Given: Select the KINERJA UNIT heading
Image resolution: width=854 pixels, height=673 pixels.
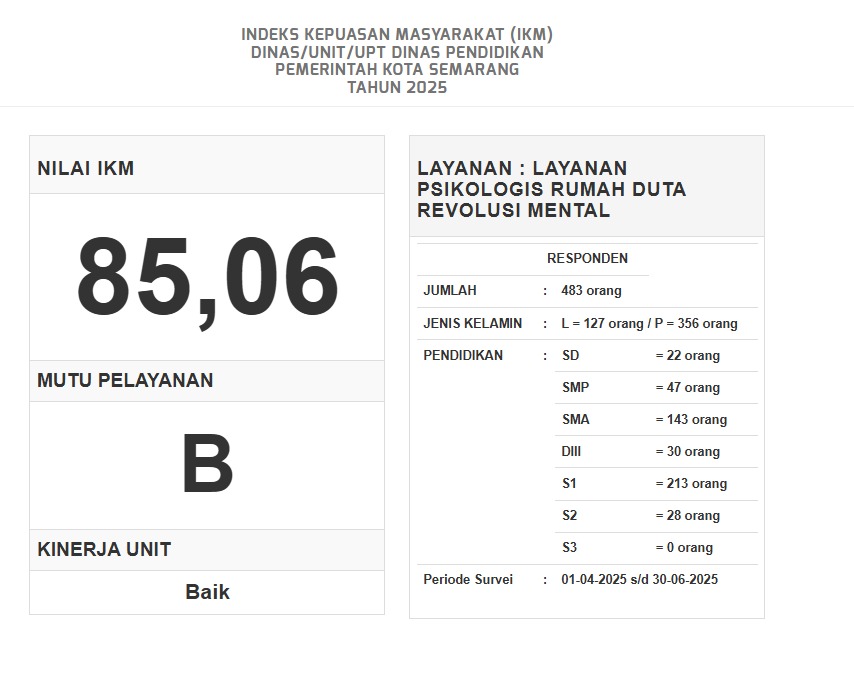Looking at the screenshot, I should [x=104, y=550].
